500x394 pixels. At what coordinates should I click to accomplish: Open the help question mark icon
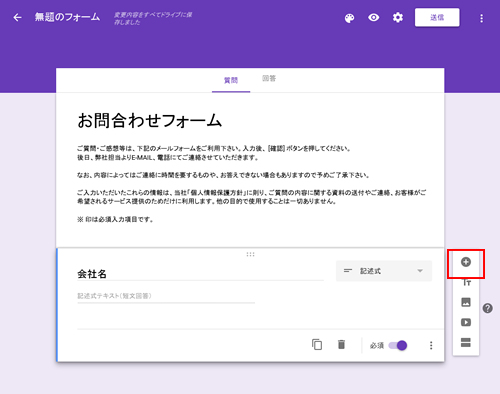(488, 308)
